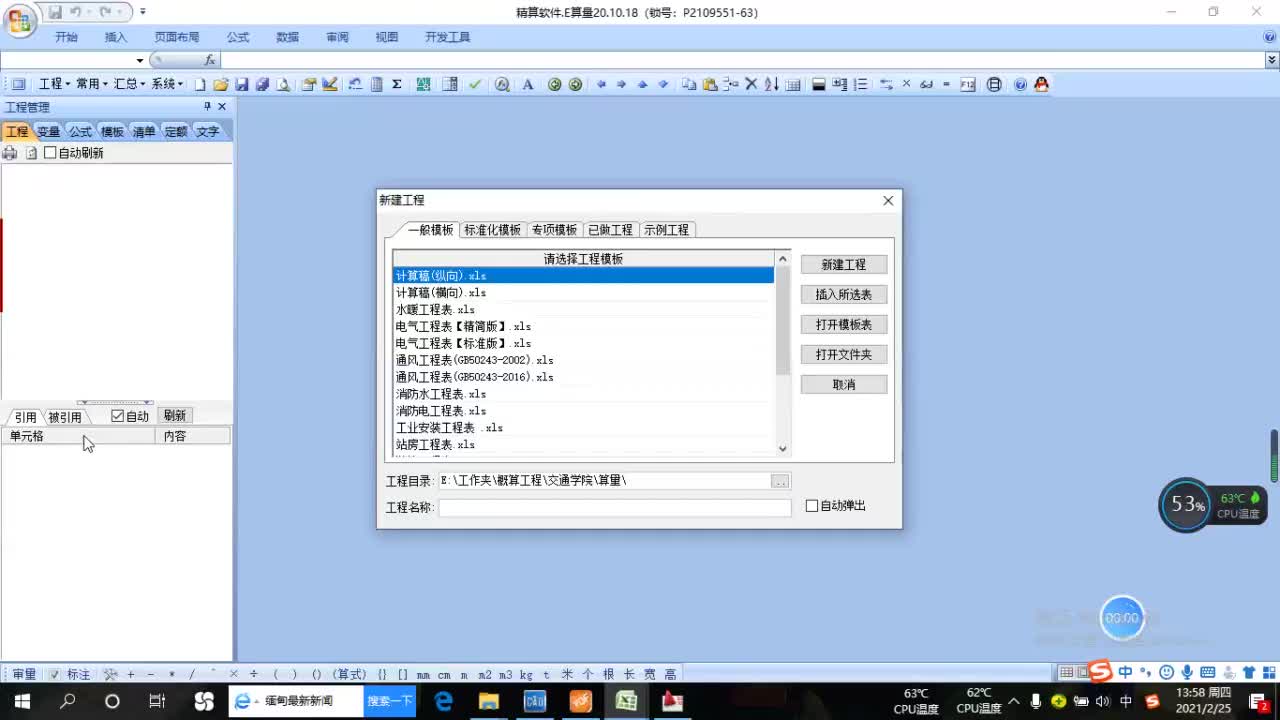
Task: Open the Edge browser from taskbar
Action: point(442,701)
